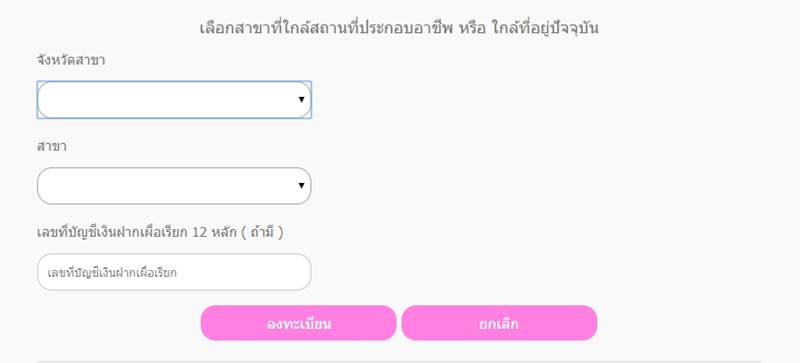Select the ( ถ้ามี ) optional text in label
The image size is (800, 363).
point(262,232)
